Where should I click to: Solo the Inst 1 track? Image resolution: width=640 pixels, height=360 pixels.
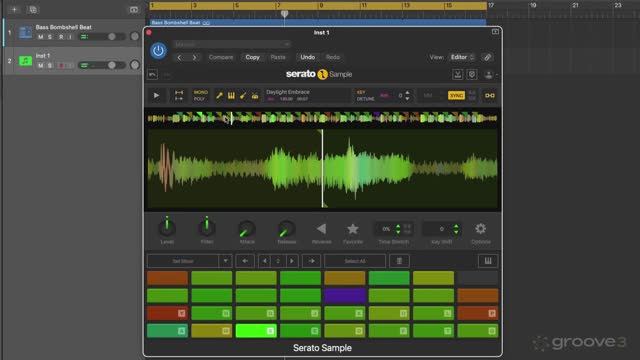50,65
